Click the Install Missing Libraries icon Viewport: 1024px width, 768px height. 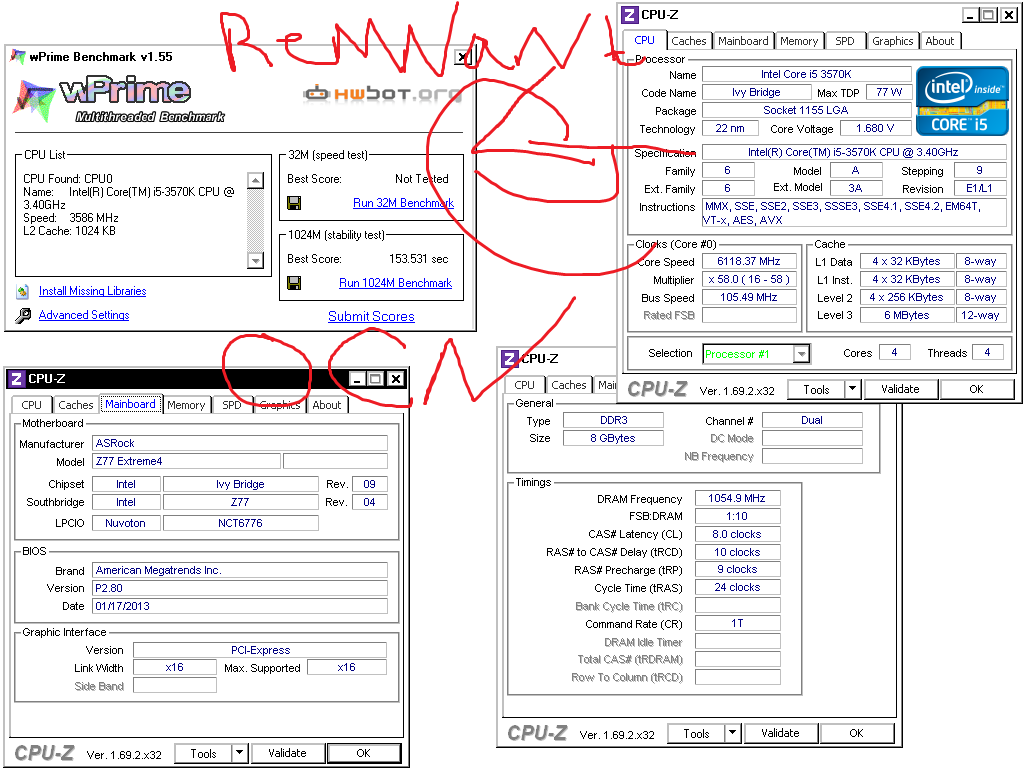[x=23, y=291]
